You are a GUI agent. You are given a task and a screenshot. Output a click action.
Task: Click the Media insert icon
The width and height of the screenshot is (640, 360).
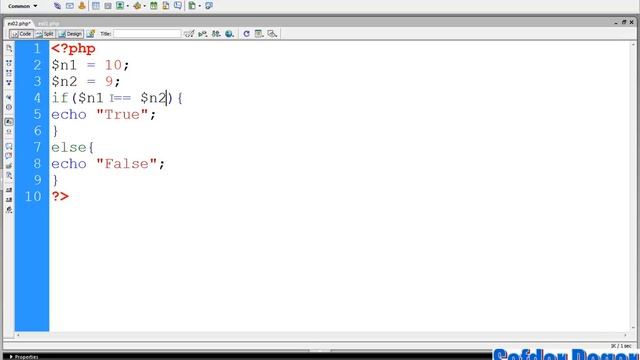[137, 6]
